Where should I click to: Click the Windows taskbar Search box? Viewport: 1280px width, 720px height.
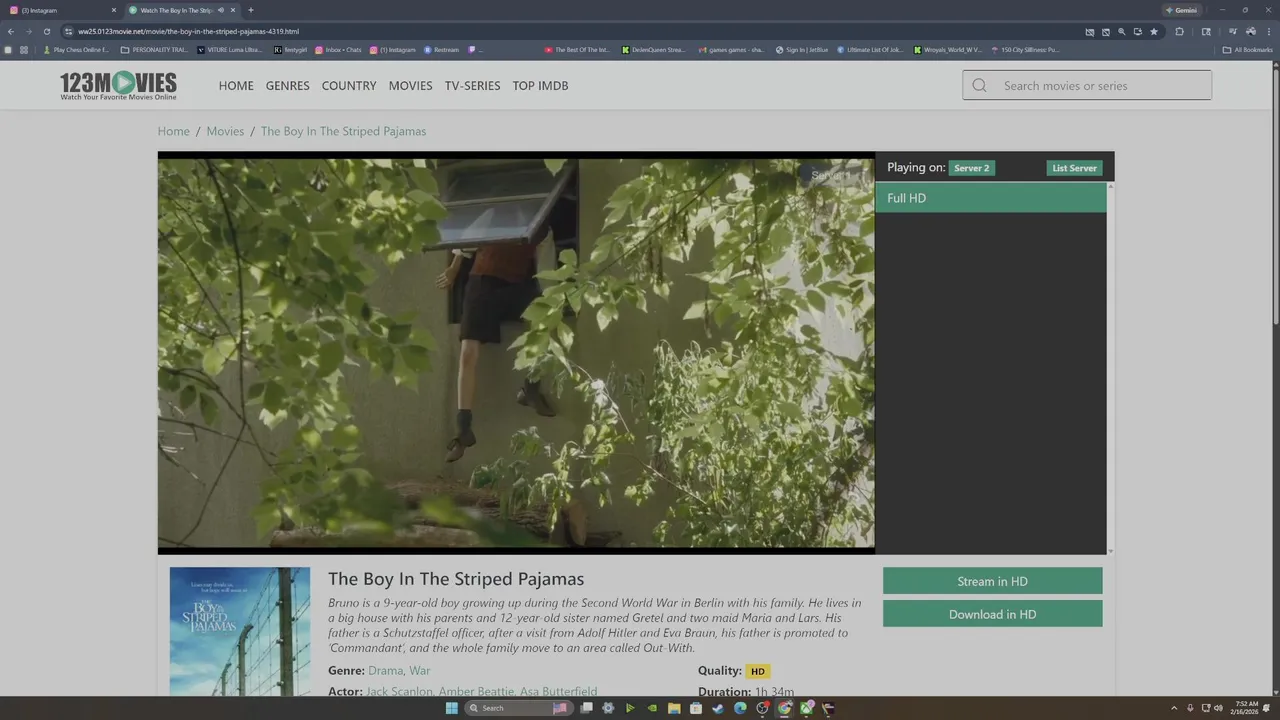(x=519, y=708)
